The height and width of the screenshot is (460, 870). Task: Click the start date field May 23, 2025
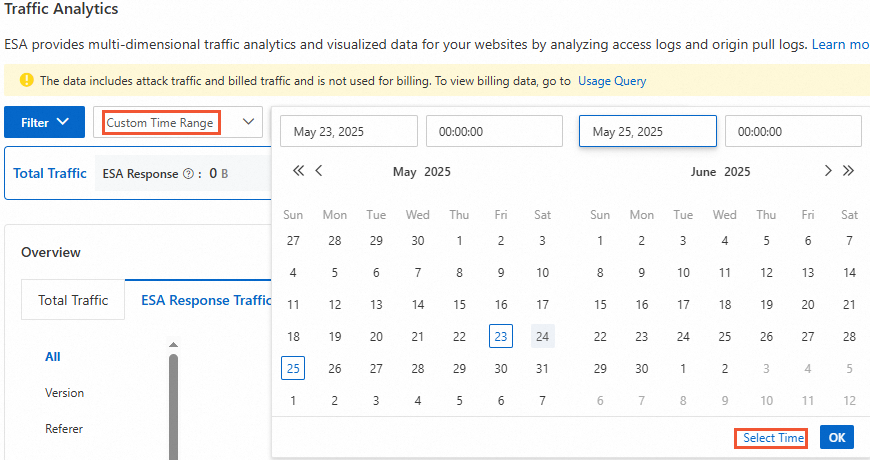[349, 131]
